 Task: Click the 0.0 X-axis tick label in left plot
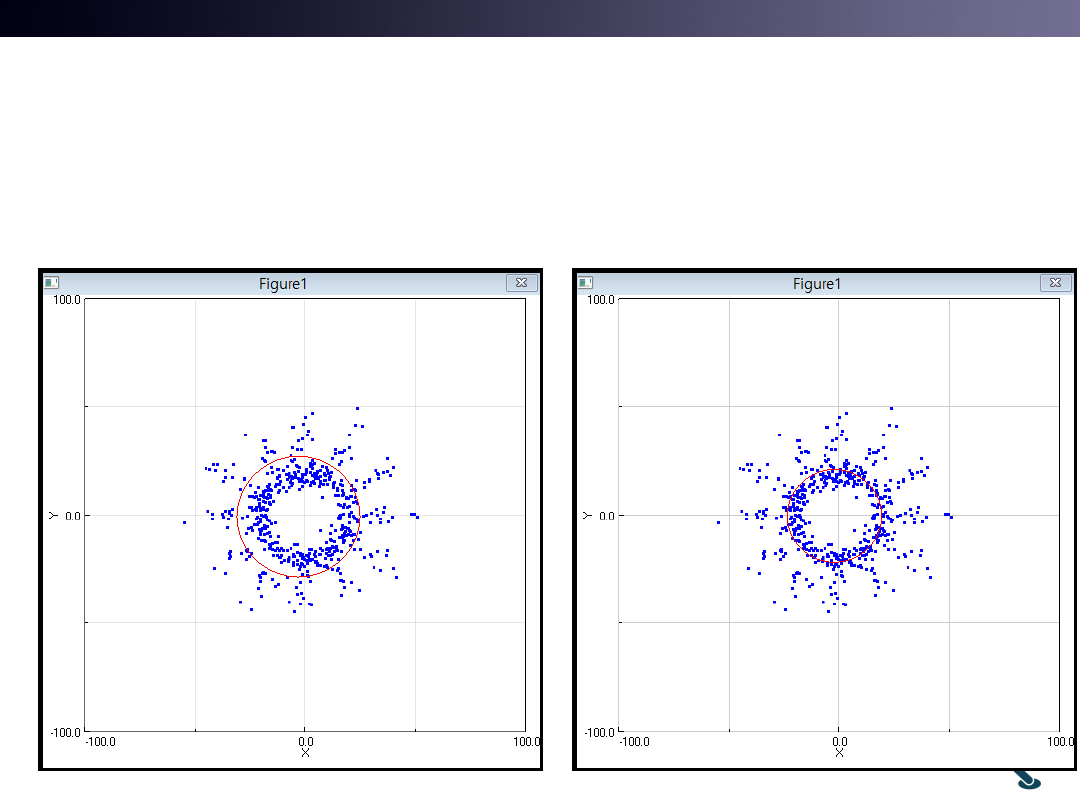pyautogui.click(x=306, y=741)
